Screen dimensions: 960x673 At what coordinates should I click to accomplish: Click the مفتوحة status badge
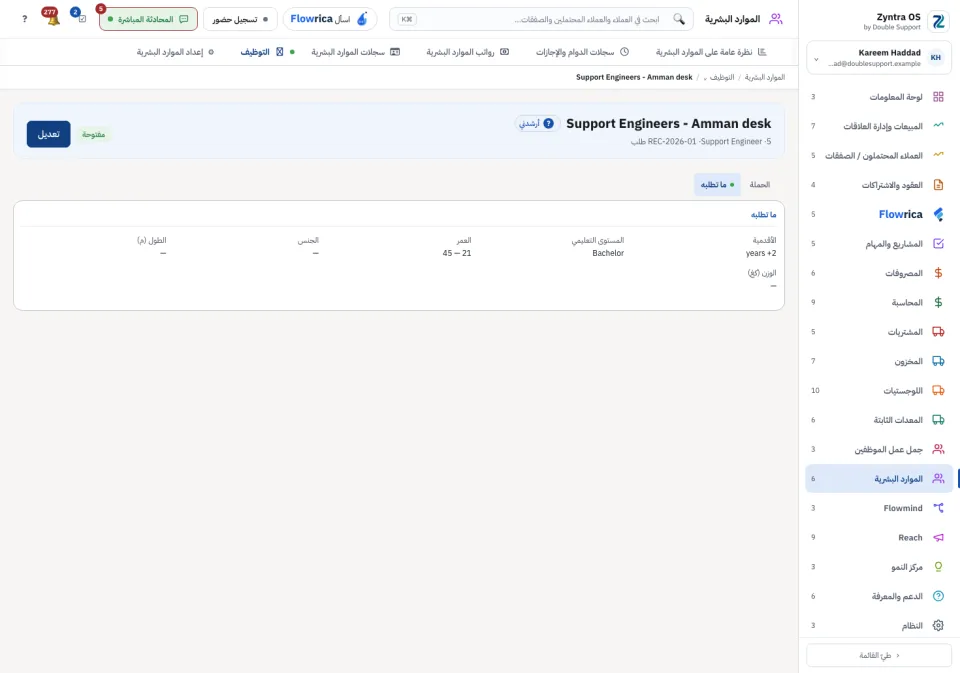[x=94, y=134]
